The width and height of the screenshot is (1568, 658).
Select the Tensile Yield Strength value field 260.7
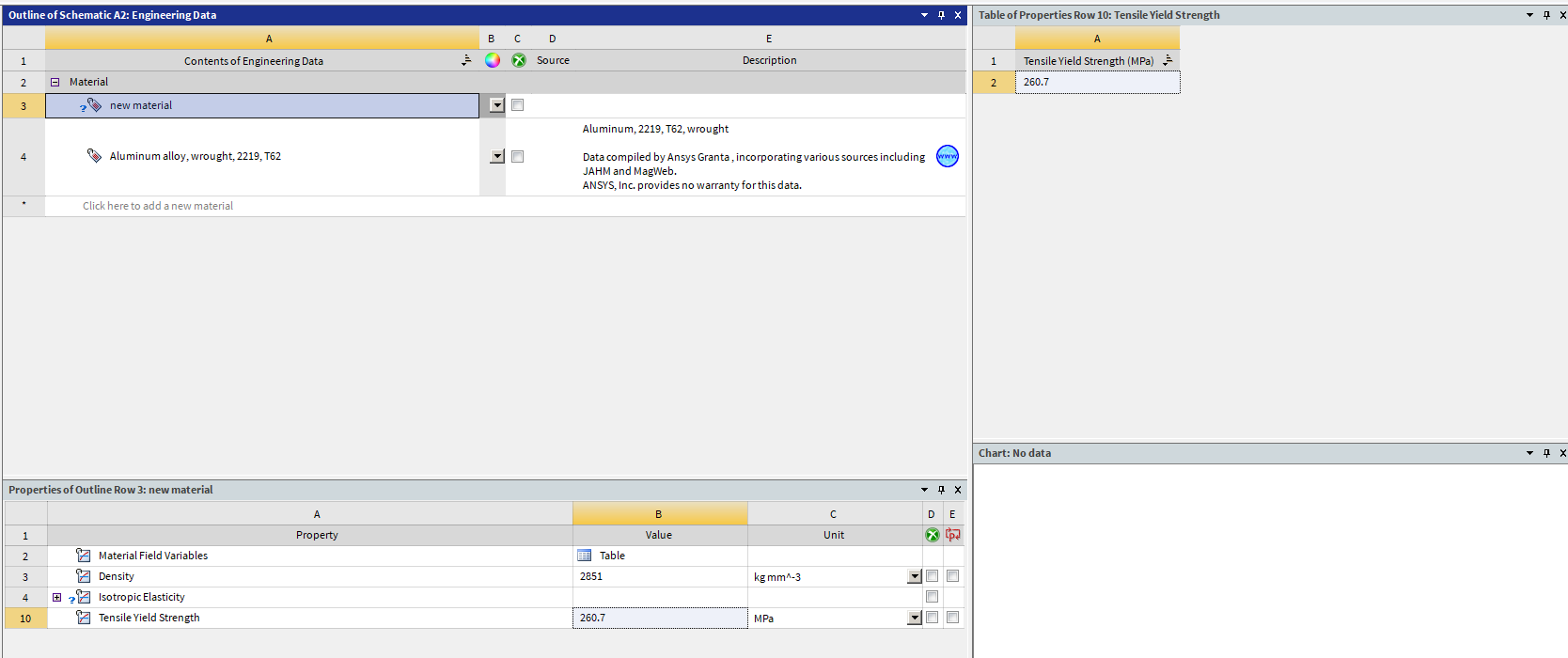click(x=660, y=618)
